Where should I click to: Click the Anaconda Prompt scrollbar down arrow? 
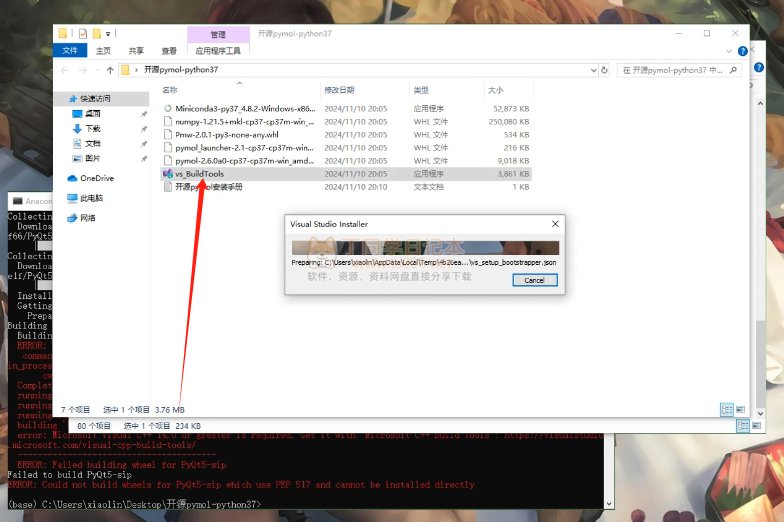point(609,504)
